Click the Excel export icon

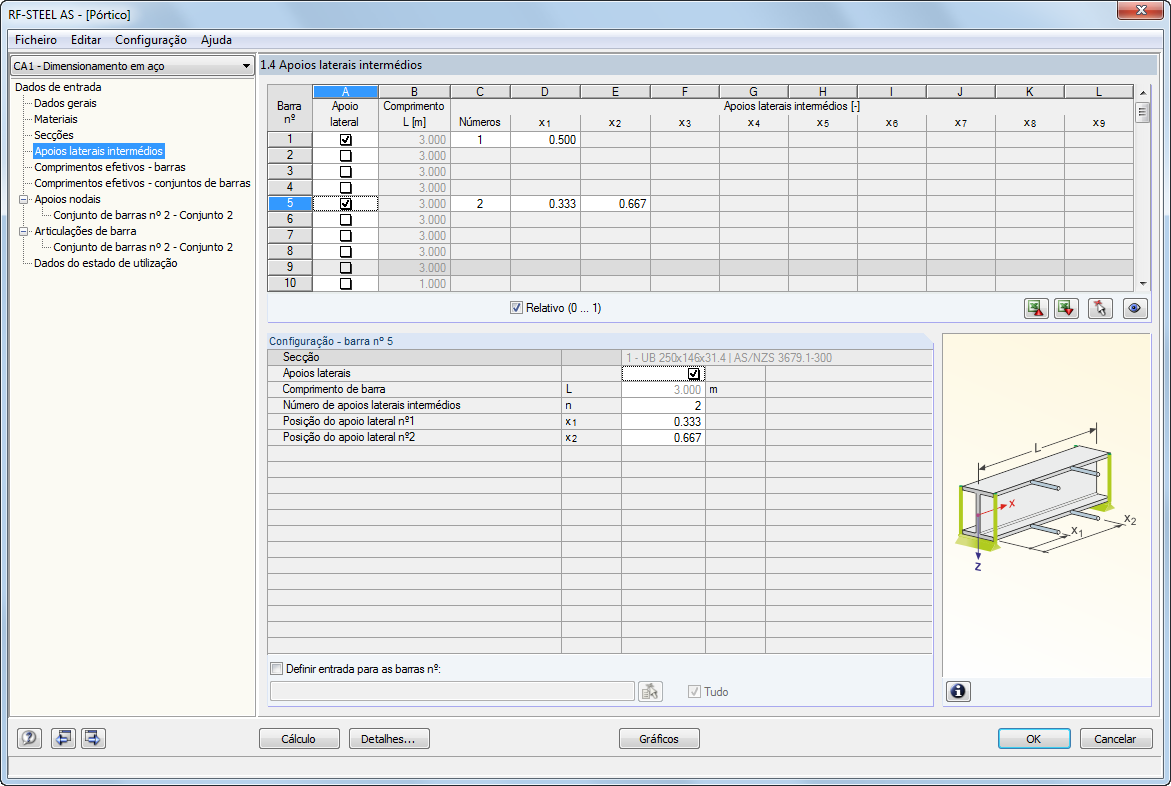point(1036,309)
